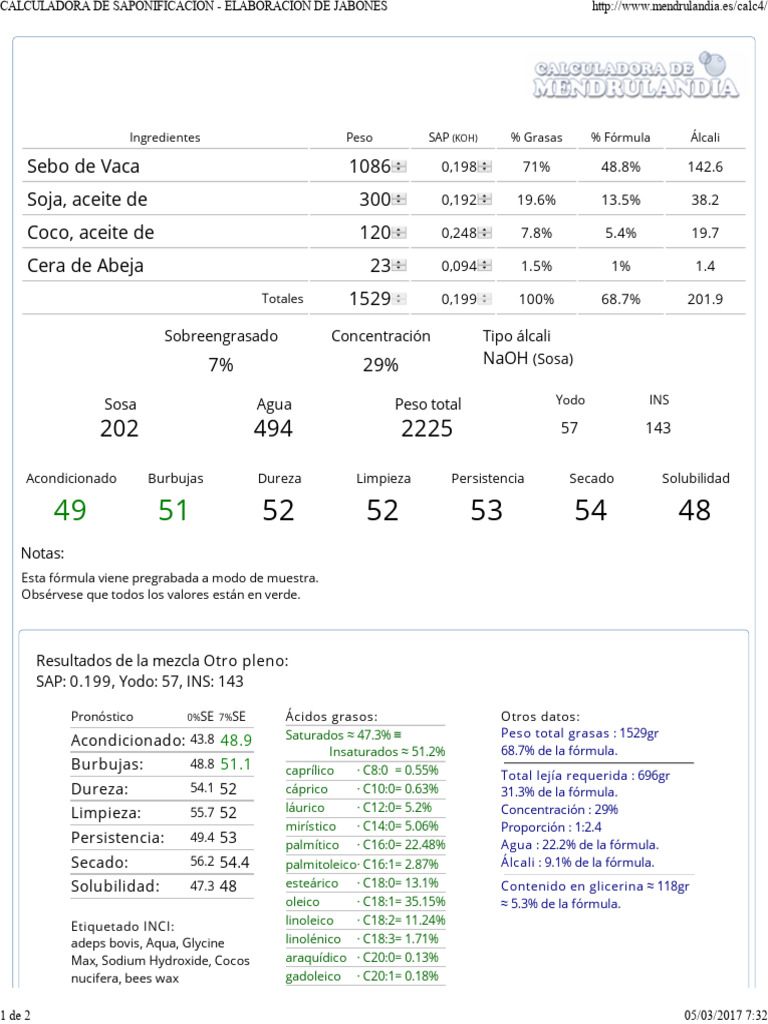This screenshot has width=768, height=1024.
Task: Select the Soja, aceite de ingredient
Action: pyautogui.click(x=87, y=200)
